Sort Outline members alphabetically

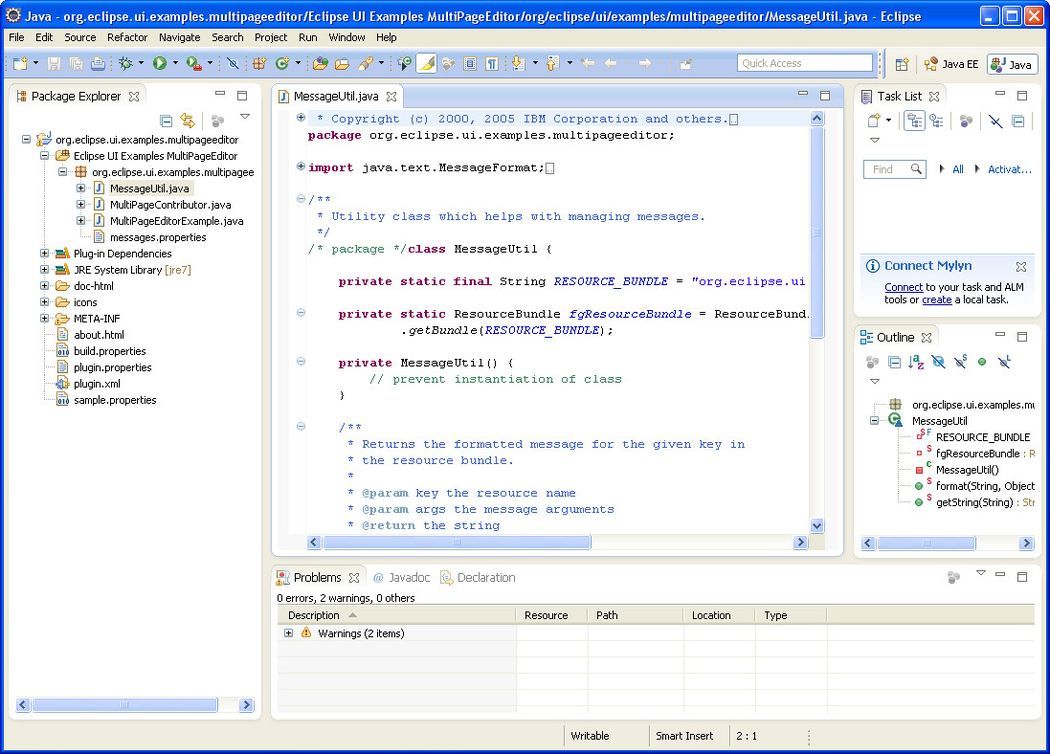pos(916,362)
